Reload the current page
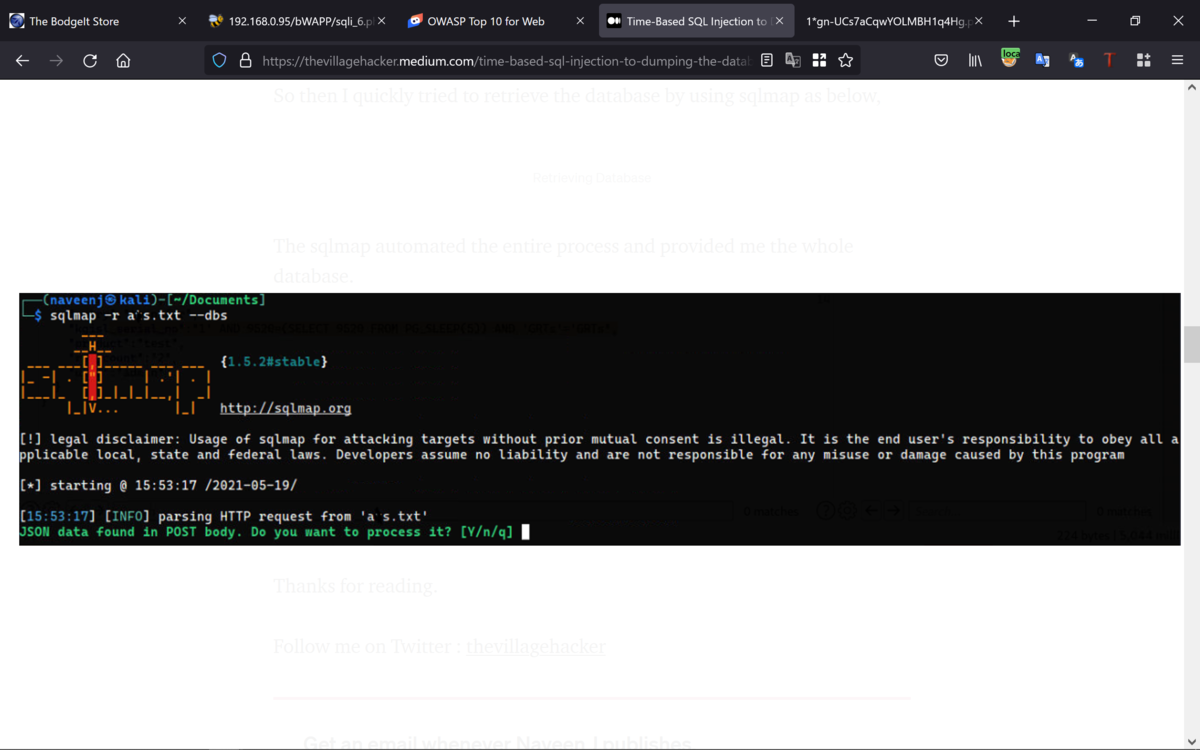This screenshot has width=1200, height=750. coord(90,61)
